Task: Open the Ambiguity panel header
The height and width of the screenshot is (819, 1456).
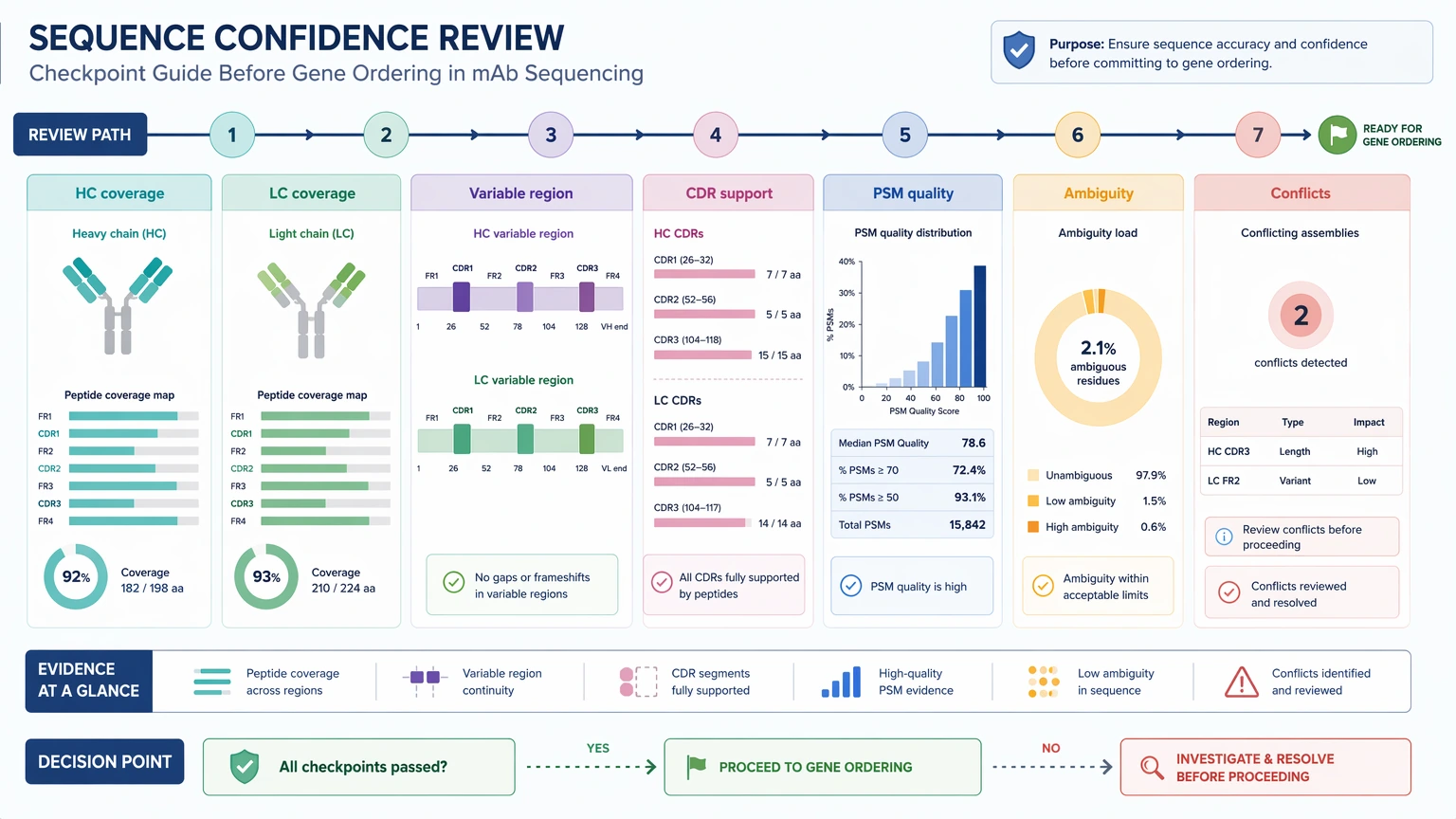Action: 1099,192
